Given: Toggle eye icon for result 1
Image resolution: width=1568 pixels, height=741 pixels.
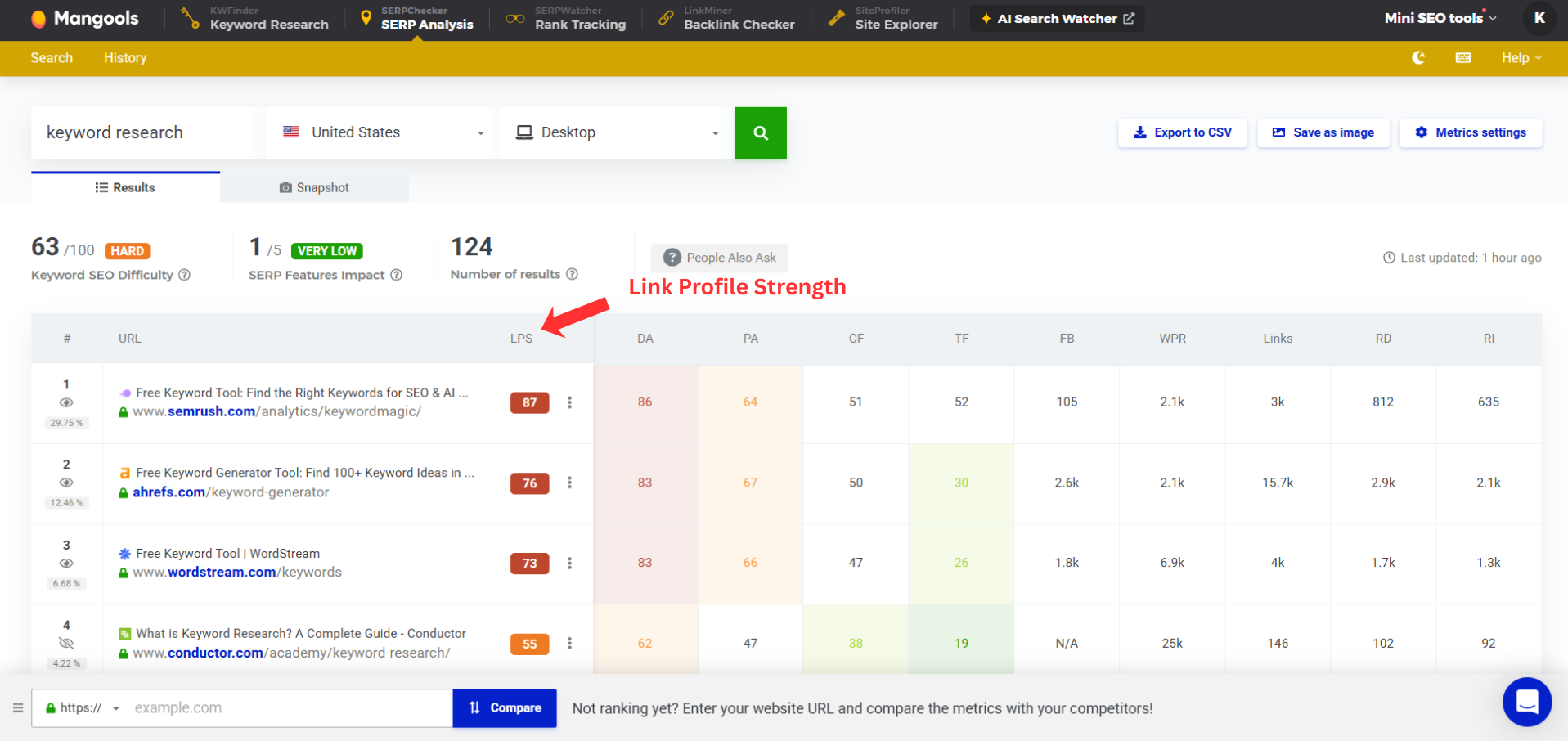Looking at the screenshot, I should pyautogui.click(x=66, y=402).
